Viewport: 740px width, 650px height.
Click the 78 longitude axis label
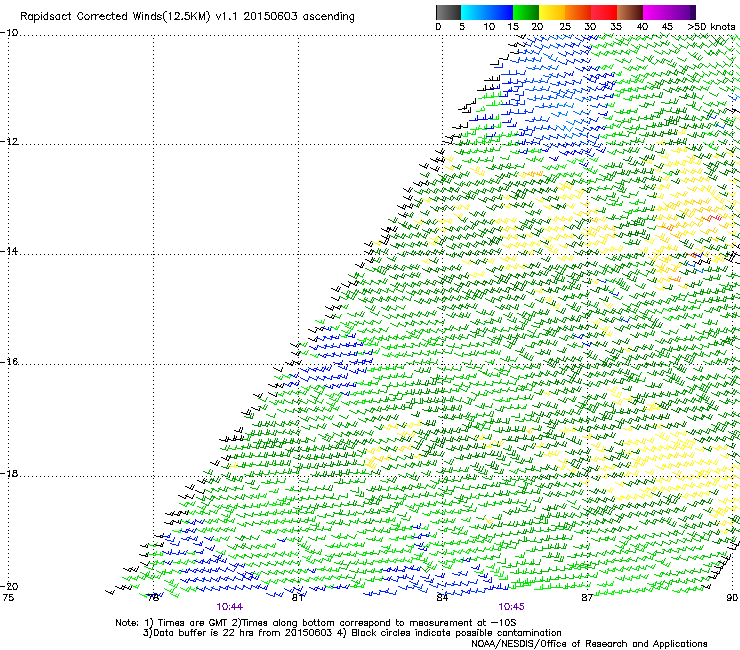click(x=153, y=598)
